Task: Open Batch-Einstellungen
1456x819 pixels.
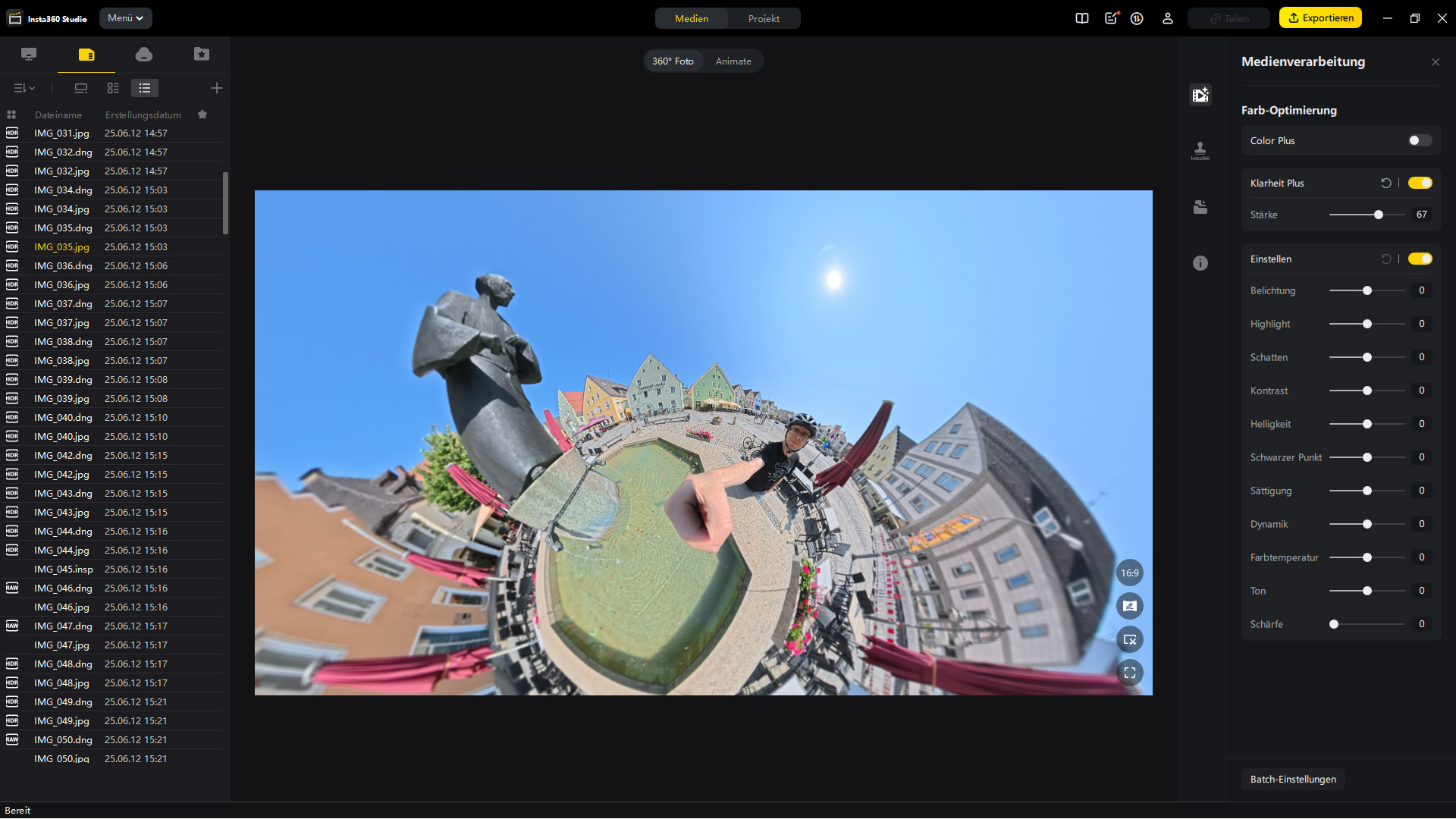Action: [x=1292, y=779]
